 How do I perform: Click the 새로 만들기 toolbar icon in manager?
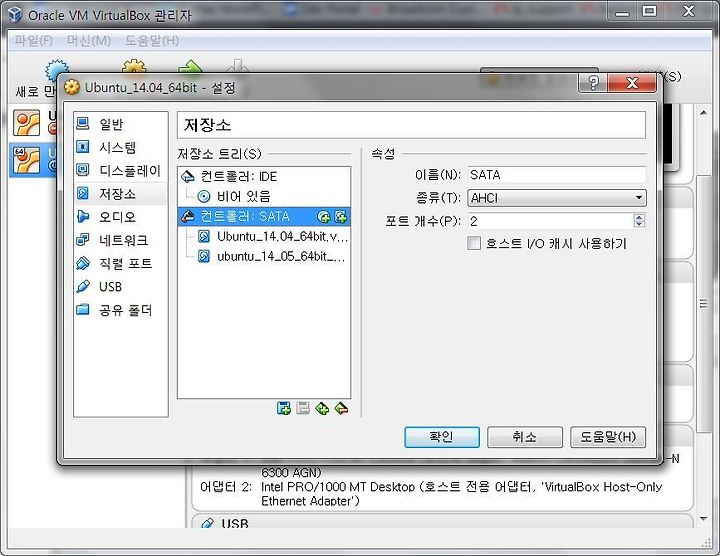(x=57, y=68)
